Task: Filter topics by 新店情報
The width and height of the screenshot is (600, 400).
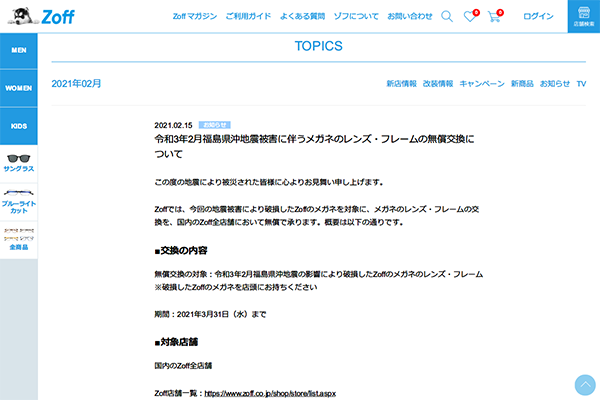Action: [401, 84]
